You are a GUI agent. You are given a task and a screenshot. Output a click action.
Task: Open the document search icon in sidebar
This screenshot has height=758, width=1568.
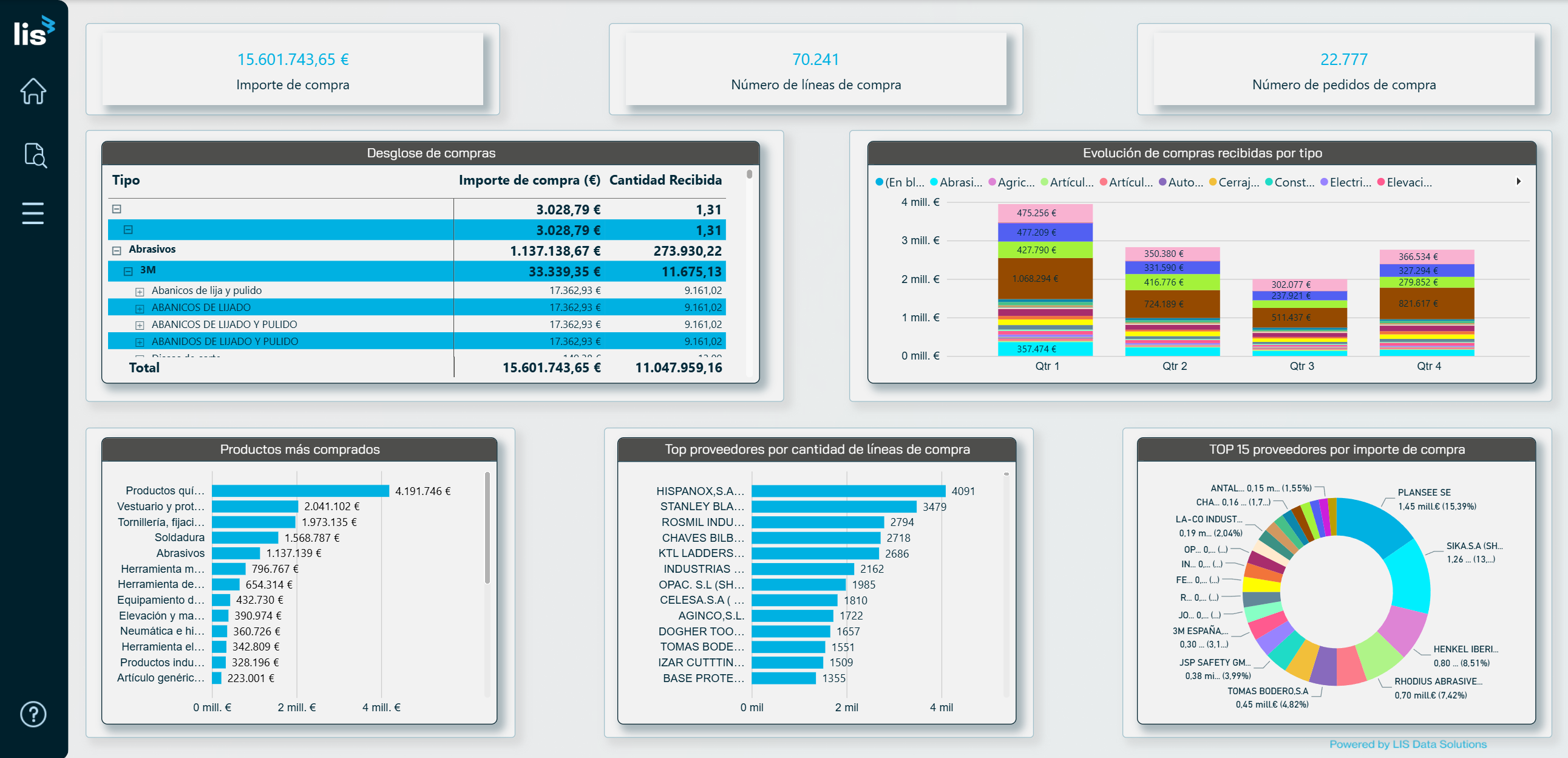35,155
